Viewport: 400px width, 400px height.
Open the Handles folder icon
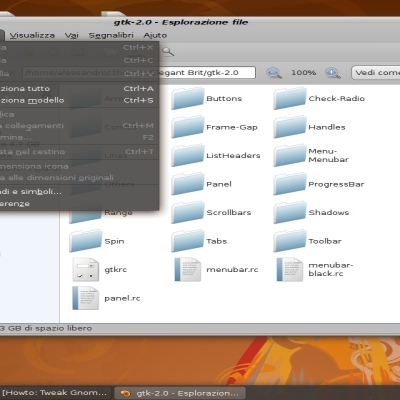pos(289,127)
